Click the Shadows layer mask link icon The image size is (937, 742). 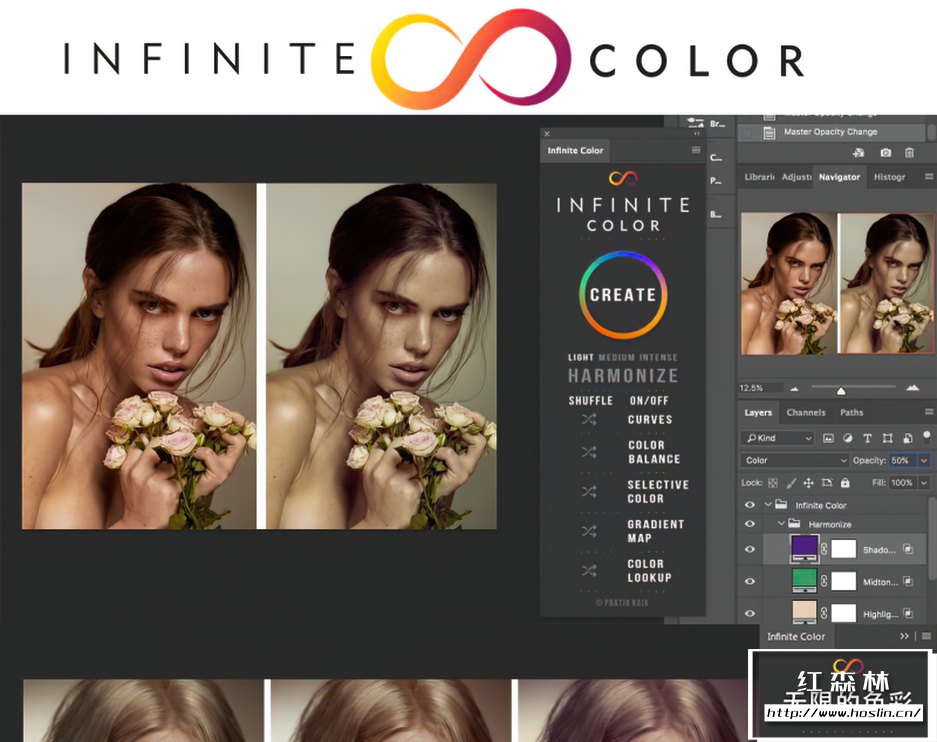point(824,549)
